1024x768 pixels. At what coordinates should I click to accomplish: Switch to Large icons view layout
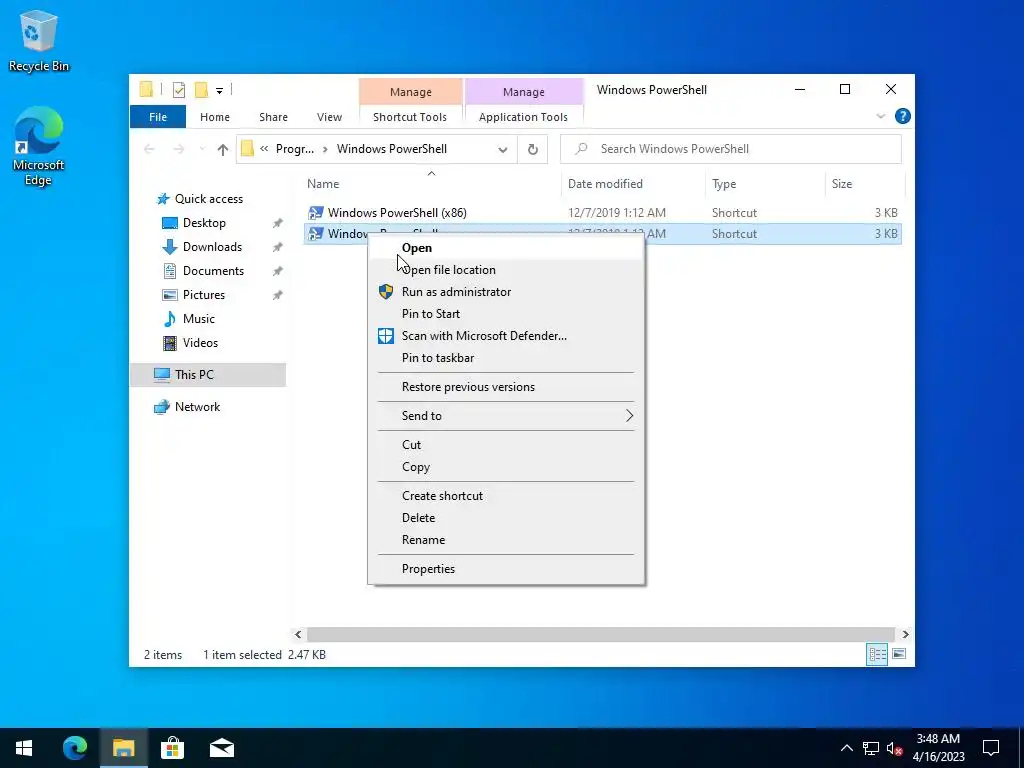(x=899, y=654)
